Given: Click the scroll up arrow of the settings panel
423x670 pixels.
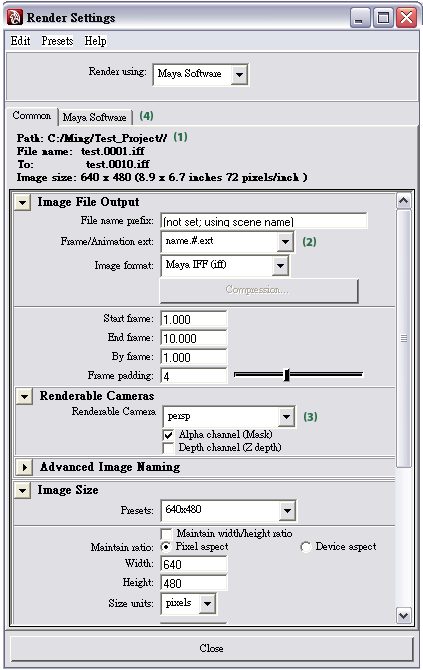Looking at the screenshot, I should click(404, 200).
